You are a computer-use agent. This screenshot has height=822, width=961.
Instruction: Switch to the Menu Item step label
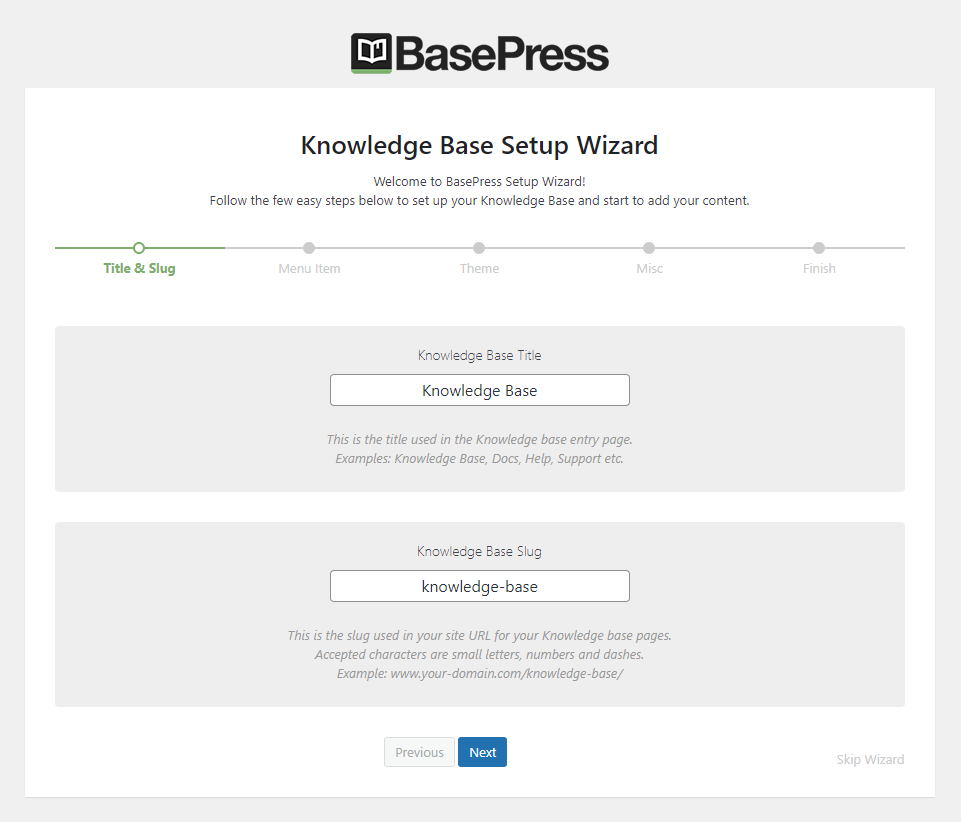point(309,268)
